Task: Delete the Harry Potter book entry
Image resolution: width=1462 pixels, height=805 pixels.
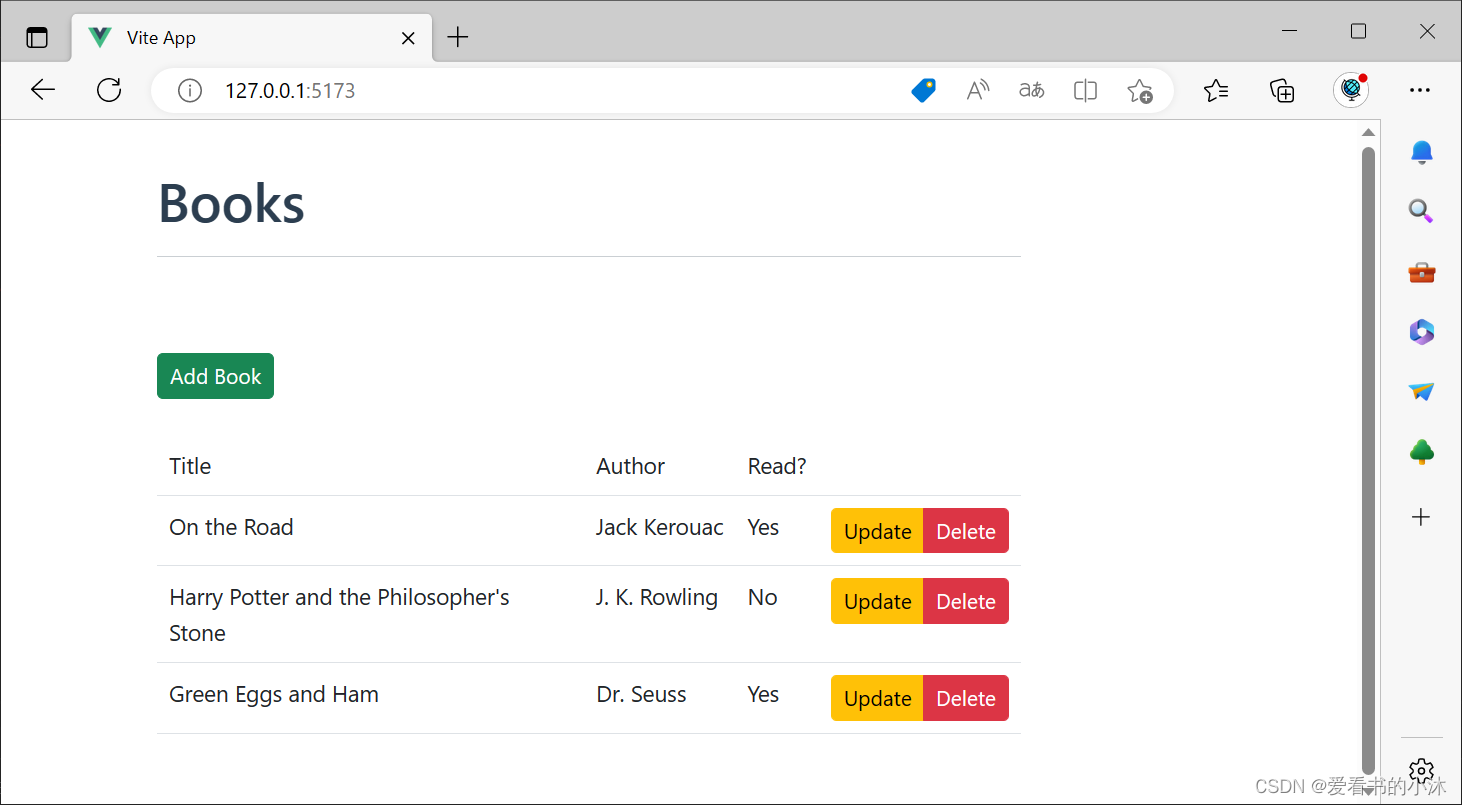Action: (x=966, y=601)
